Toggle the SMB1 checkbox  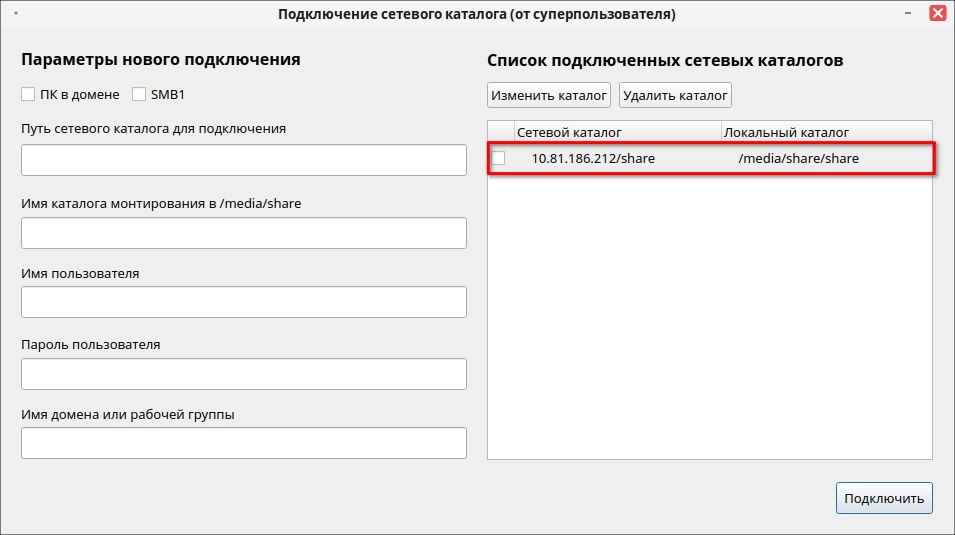[x=139, y=95]
